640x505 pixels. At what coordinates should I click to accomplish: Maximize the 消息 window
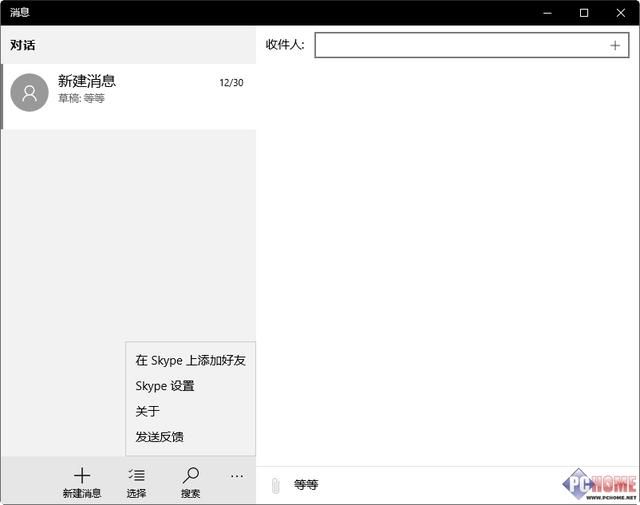[x=584, y=13]
